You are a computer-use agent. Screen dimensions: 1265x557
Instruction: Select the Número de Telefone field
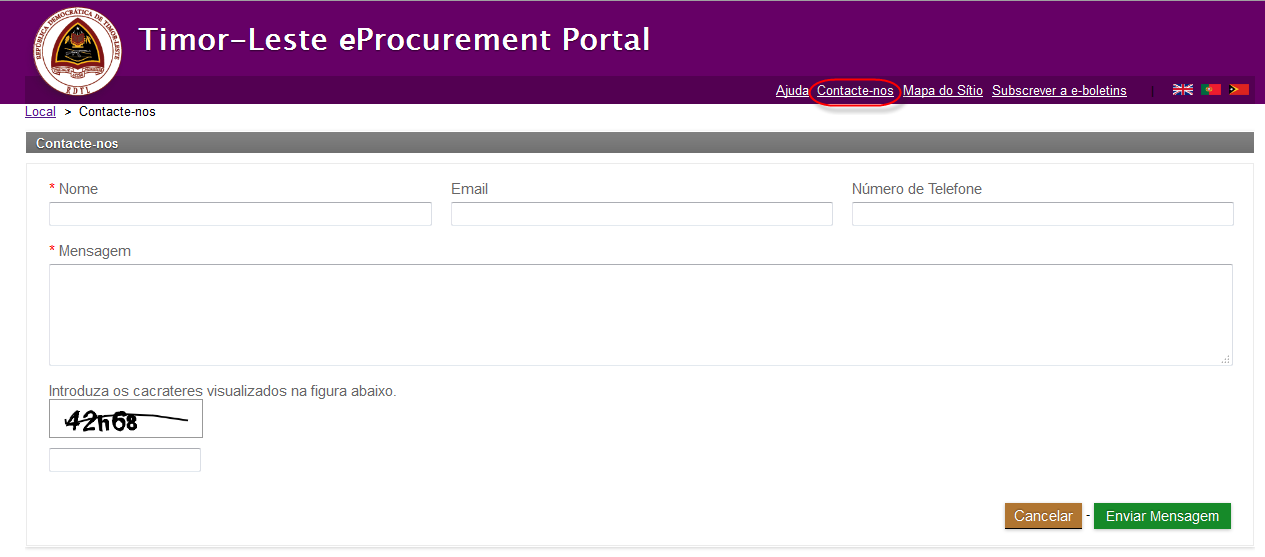[1042, 214]
